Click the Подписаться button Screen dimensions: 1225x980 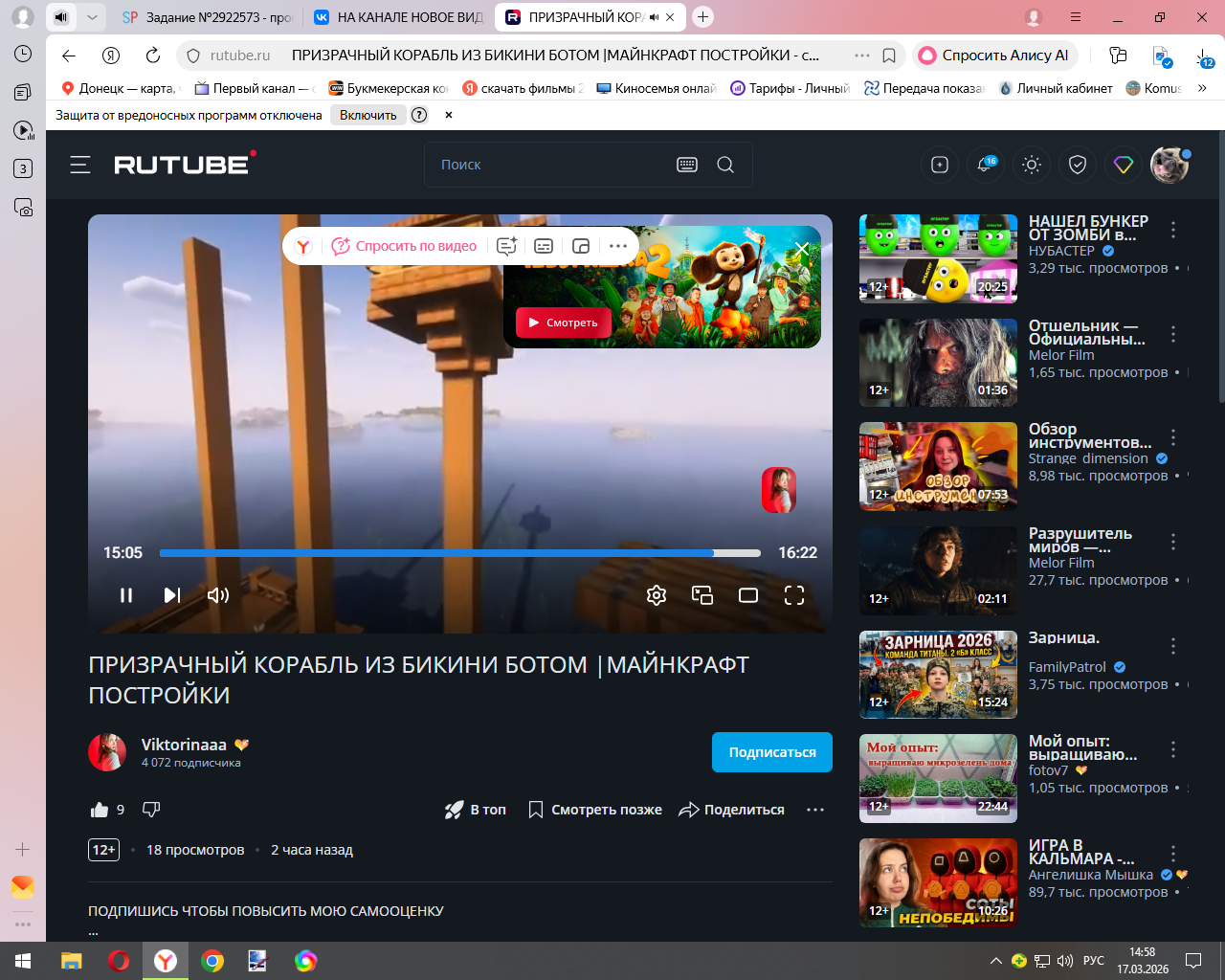771,752
